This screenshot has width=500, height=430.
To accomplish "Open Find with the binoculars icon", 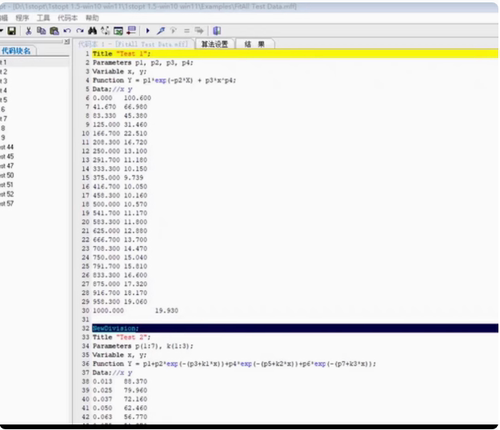I will click(x=92, y=31).
